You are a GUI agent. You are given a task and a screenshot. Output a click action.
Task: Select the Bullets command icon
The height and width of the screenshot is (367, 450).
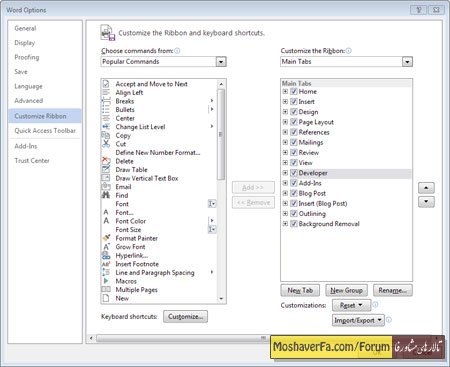pos(106,110)
